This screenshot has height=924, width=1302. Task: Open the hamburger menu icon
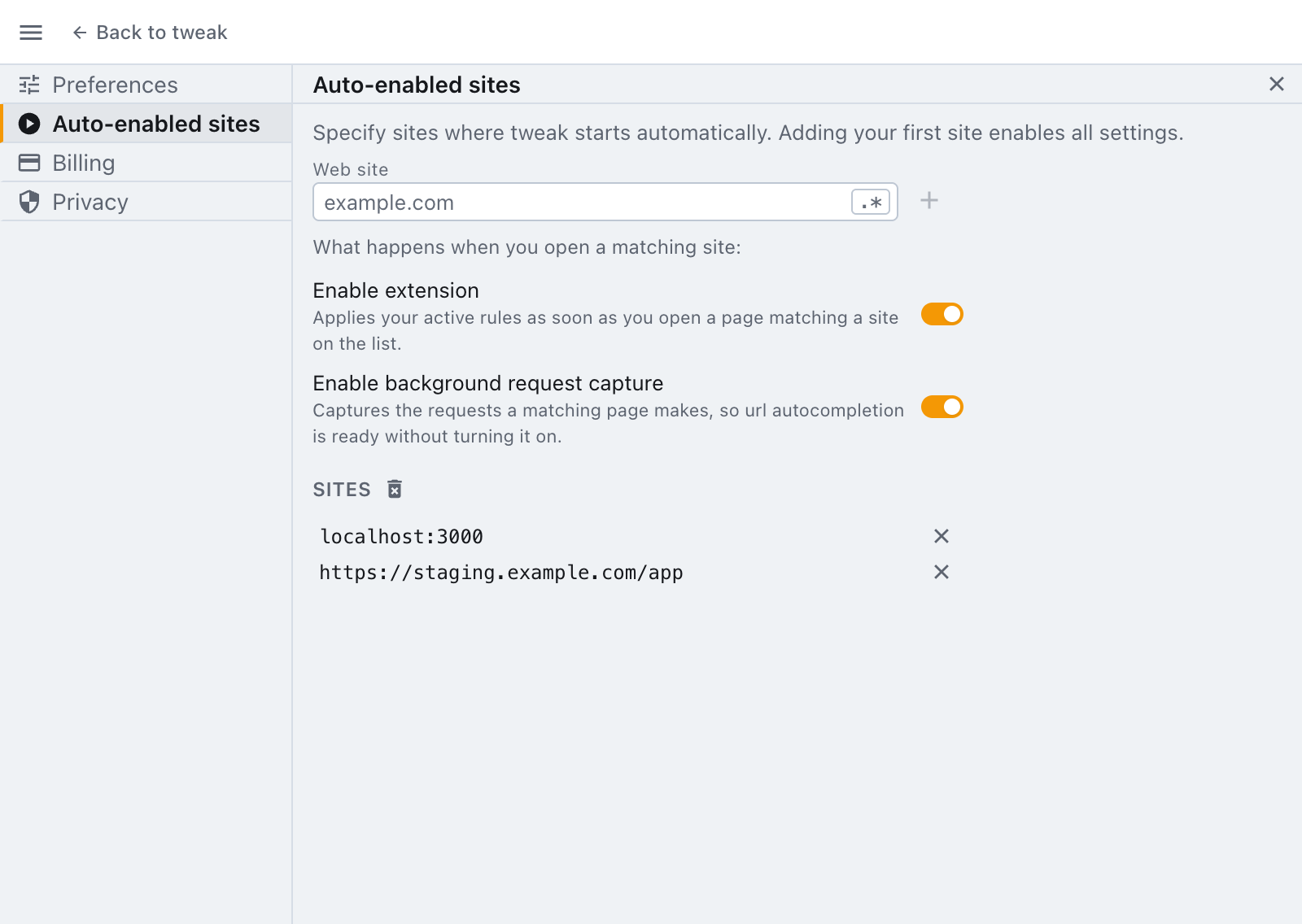(x=31, y=33)
